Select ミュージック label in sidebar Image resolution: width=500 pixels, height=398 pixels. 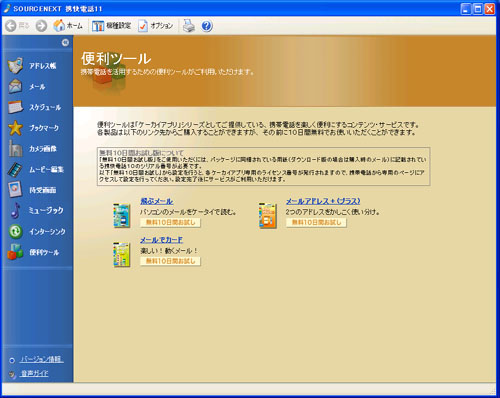click(x=46, y=211)
